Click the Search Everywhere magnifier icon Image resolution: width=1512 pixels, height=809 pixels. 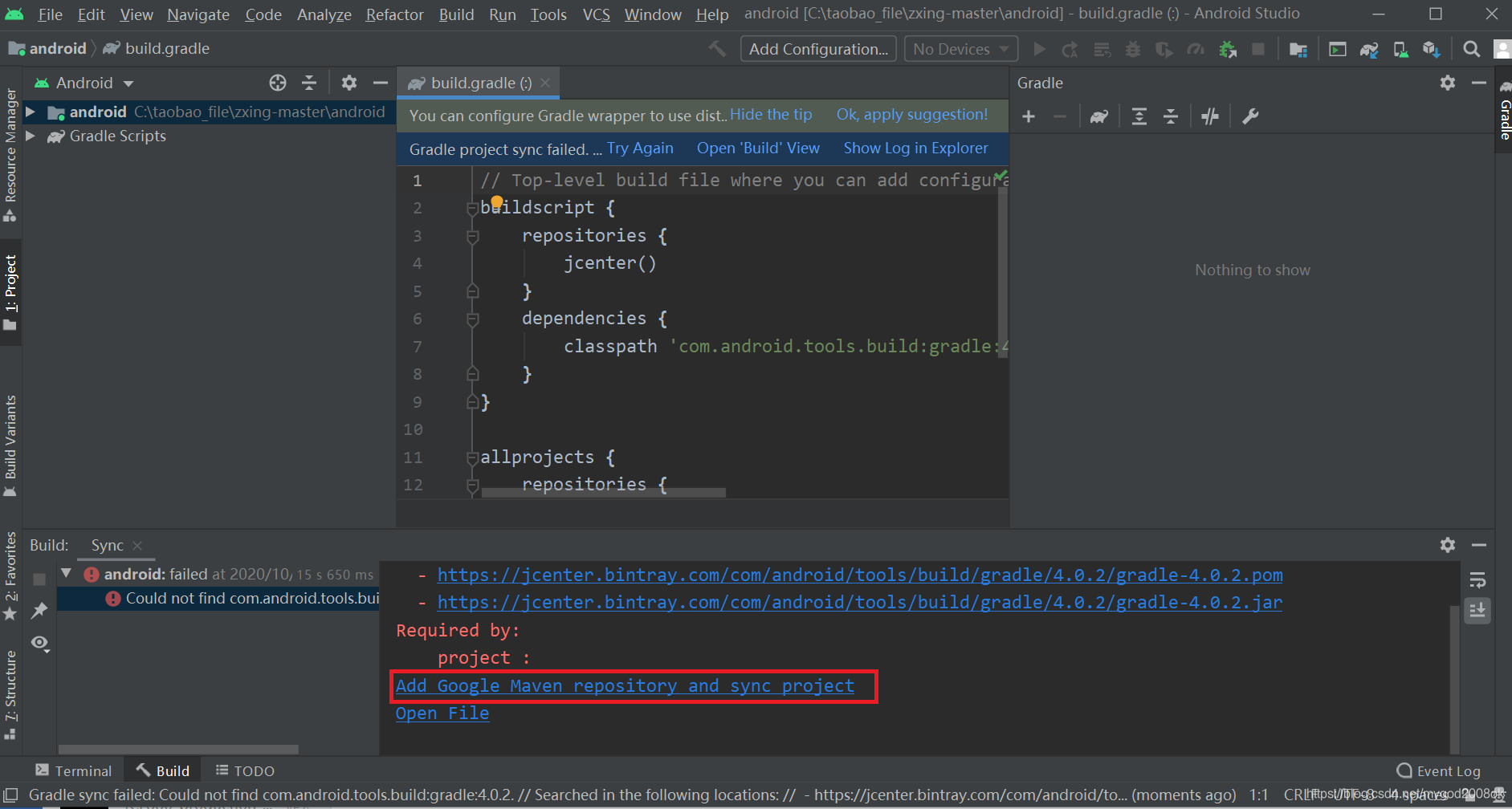coord(1471,49)
